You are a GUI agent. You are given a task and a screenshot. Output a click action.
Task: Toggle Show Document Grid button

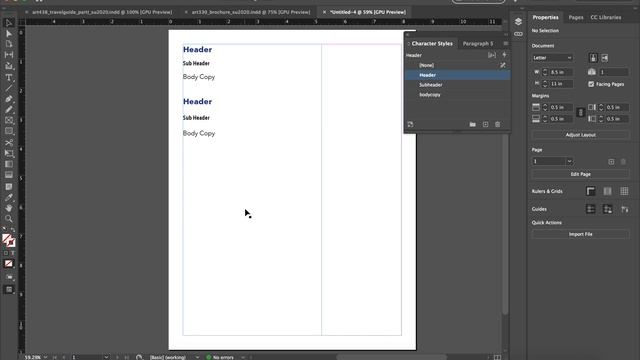[x=624, y=191]
